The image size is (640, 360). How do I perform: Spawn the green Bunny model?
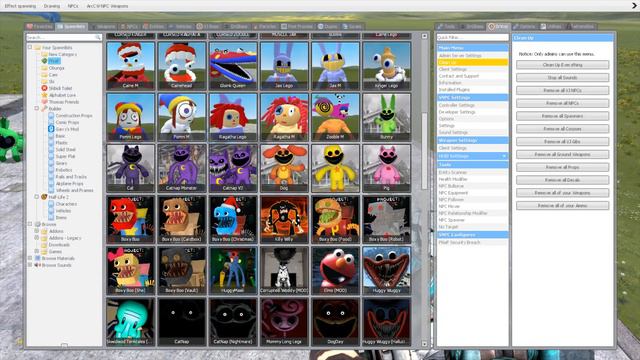(387, 117)
